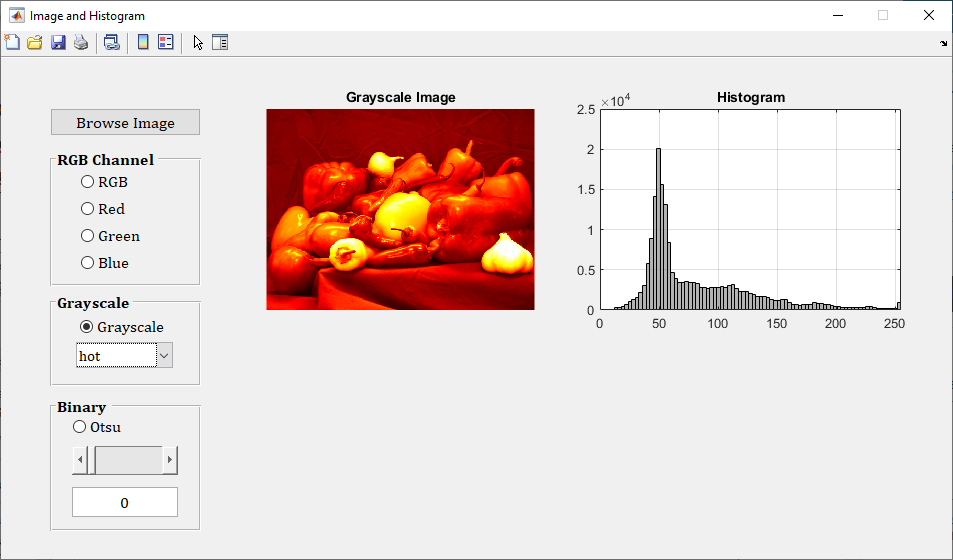Click the threshold value field showing 0
The height and width of the screenshot is (560, 953).
point(125,502)
